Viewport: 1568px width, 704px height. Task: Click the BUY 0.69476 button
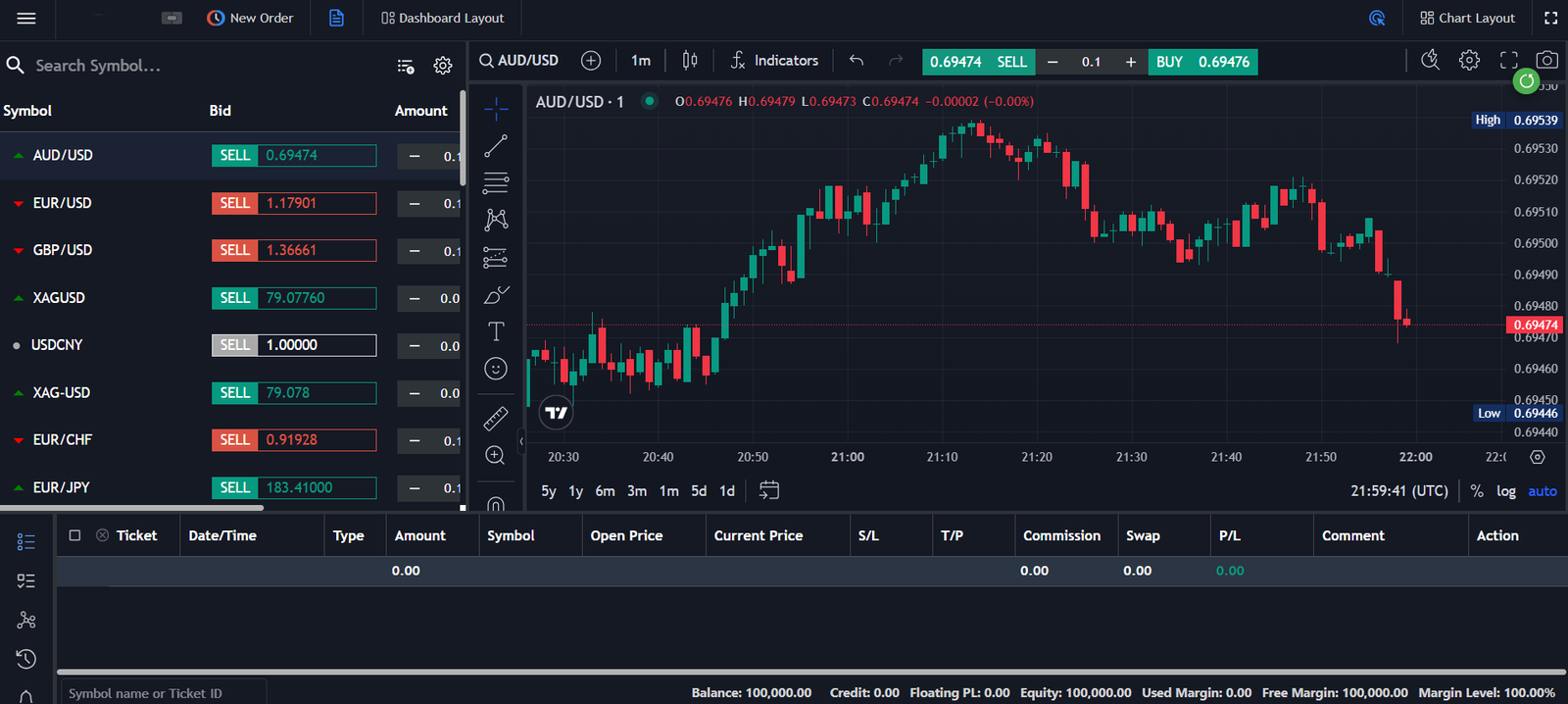[x=1201, y=62]
